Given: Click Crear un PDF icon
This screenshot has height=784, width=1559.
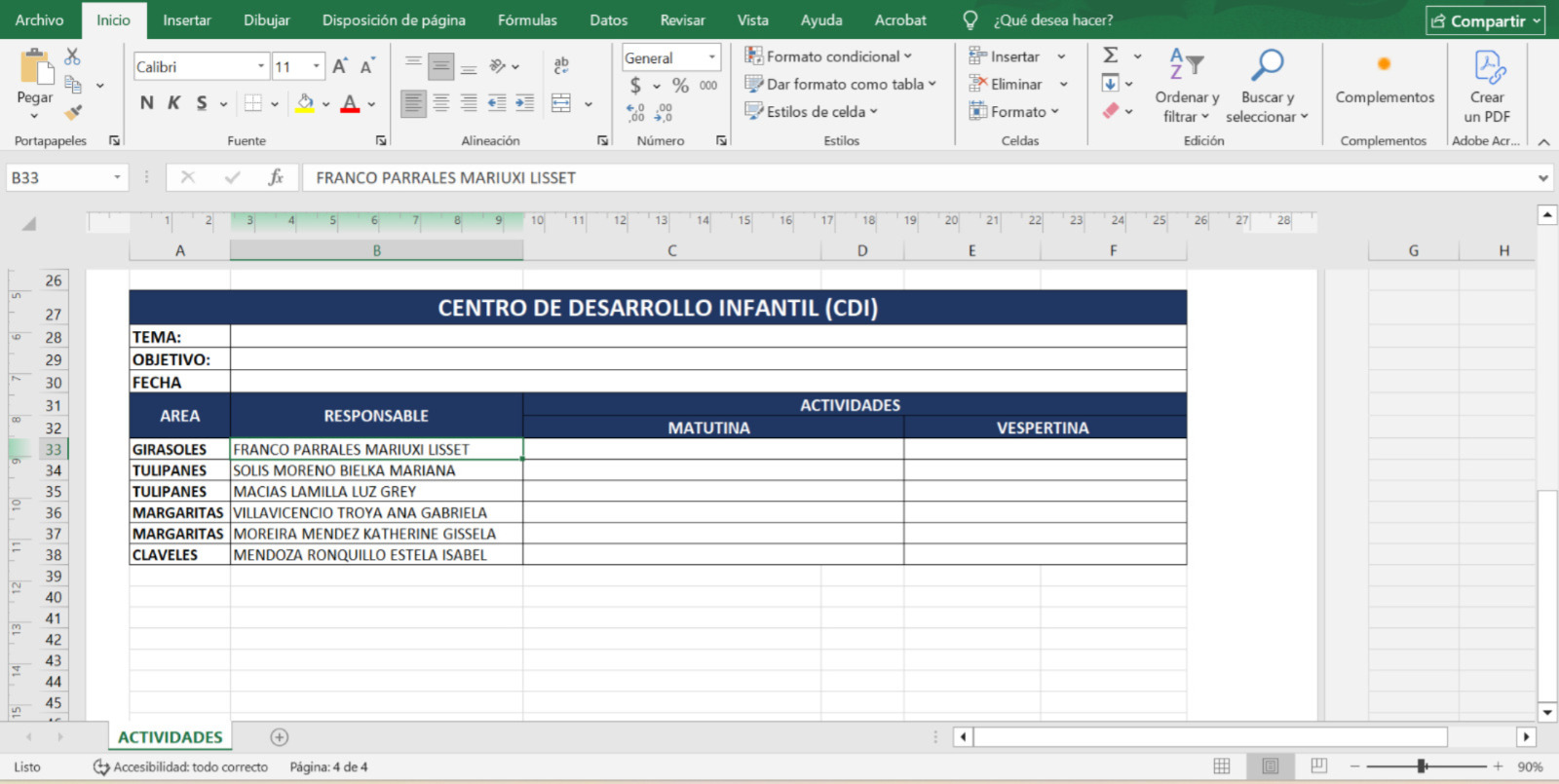Looking at the screenshot, I should [x=1487, y=86].
